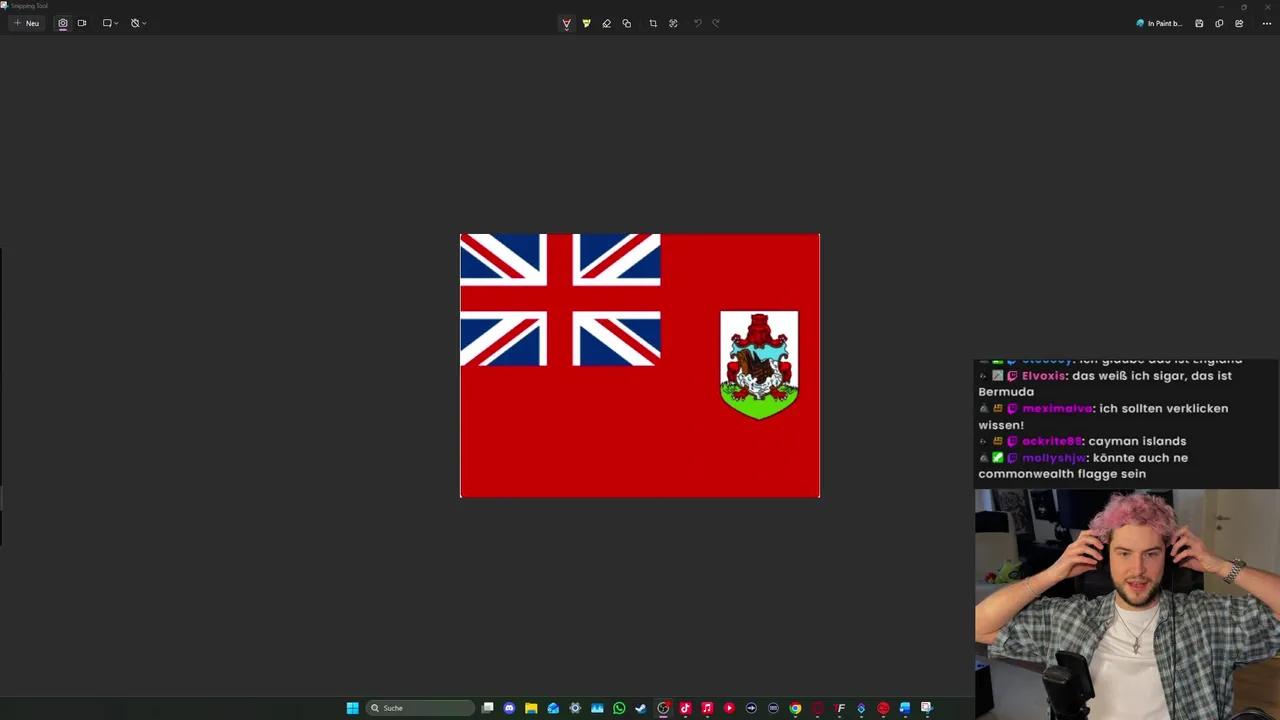Click chat username Elvoxis
The image size is (1280, 720).
pos(1043,376)
